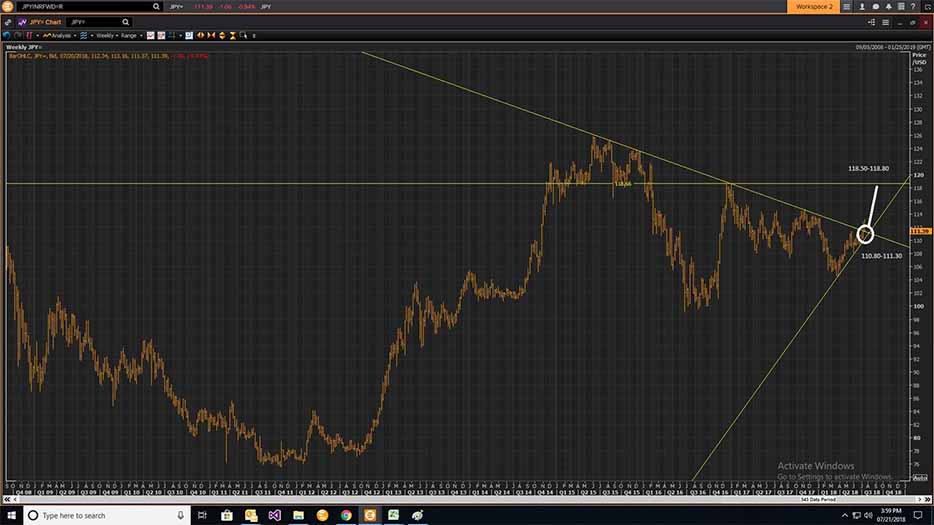
Task: Open Task View in taskbar
Action: pyautogui.click(x=202, y=515)
